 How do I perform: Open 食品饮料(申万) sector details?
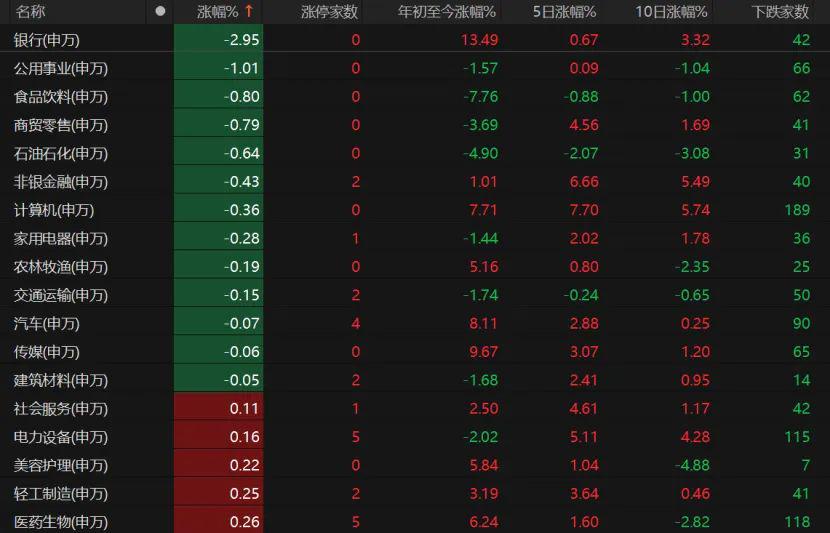coord(60,97)
